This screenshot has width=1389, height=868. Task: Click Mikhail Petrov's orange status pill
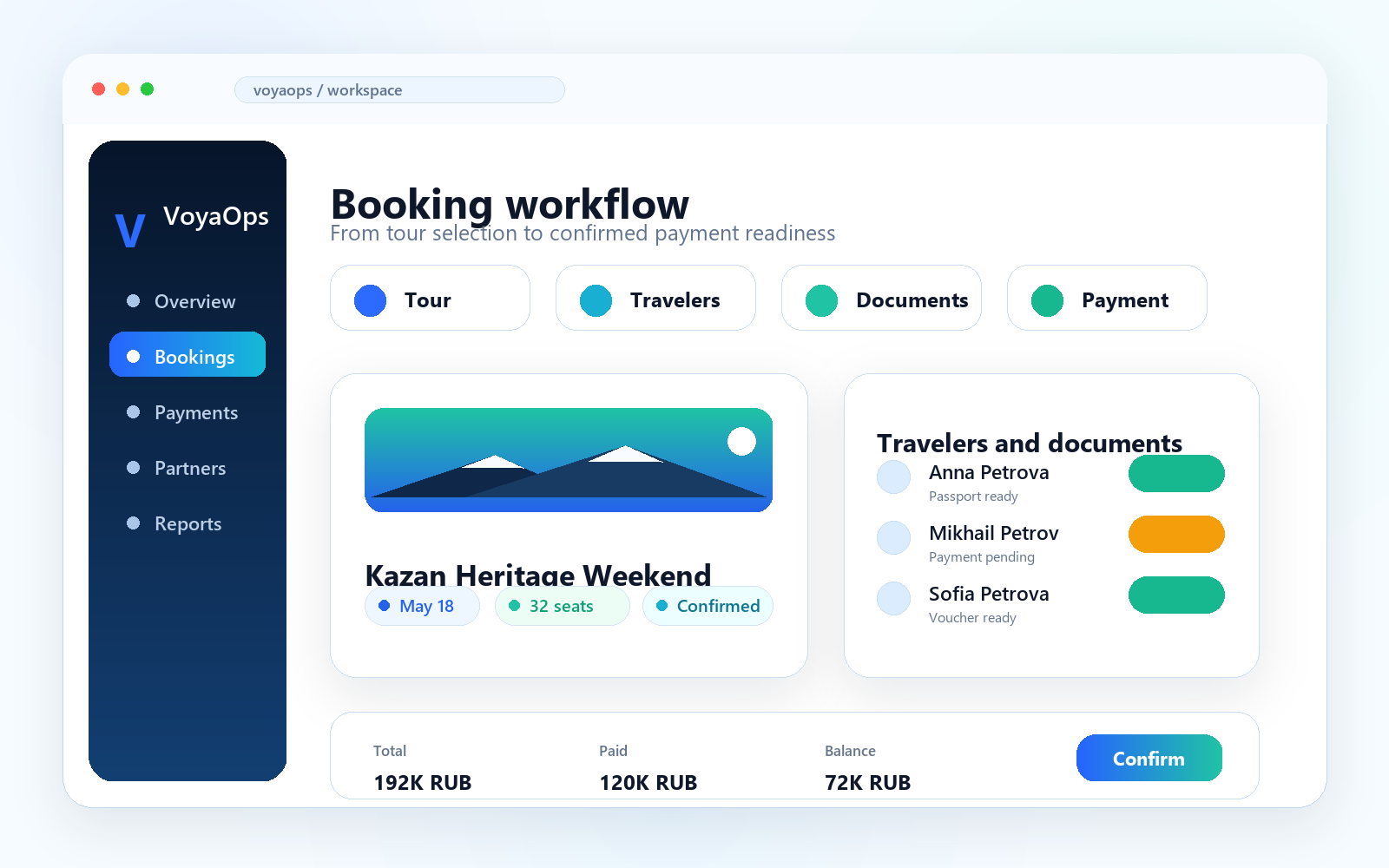(1176, 535)
